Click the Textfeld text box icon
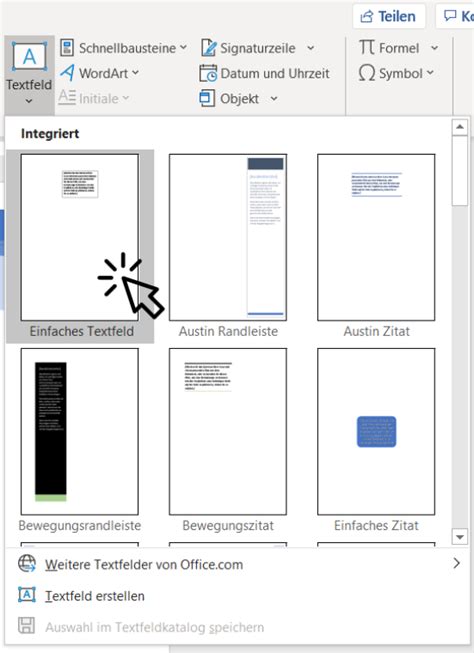This screenshot has width=474, height=653. click(x=29, y=56)
